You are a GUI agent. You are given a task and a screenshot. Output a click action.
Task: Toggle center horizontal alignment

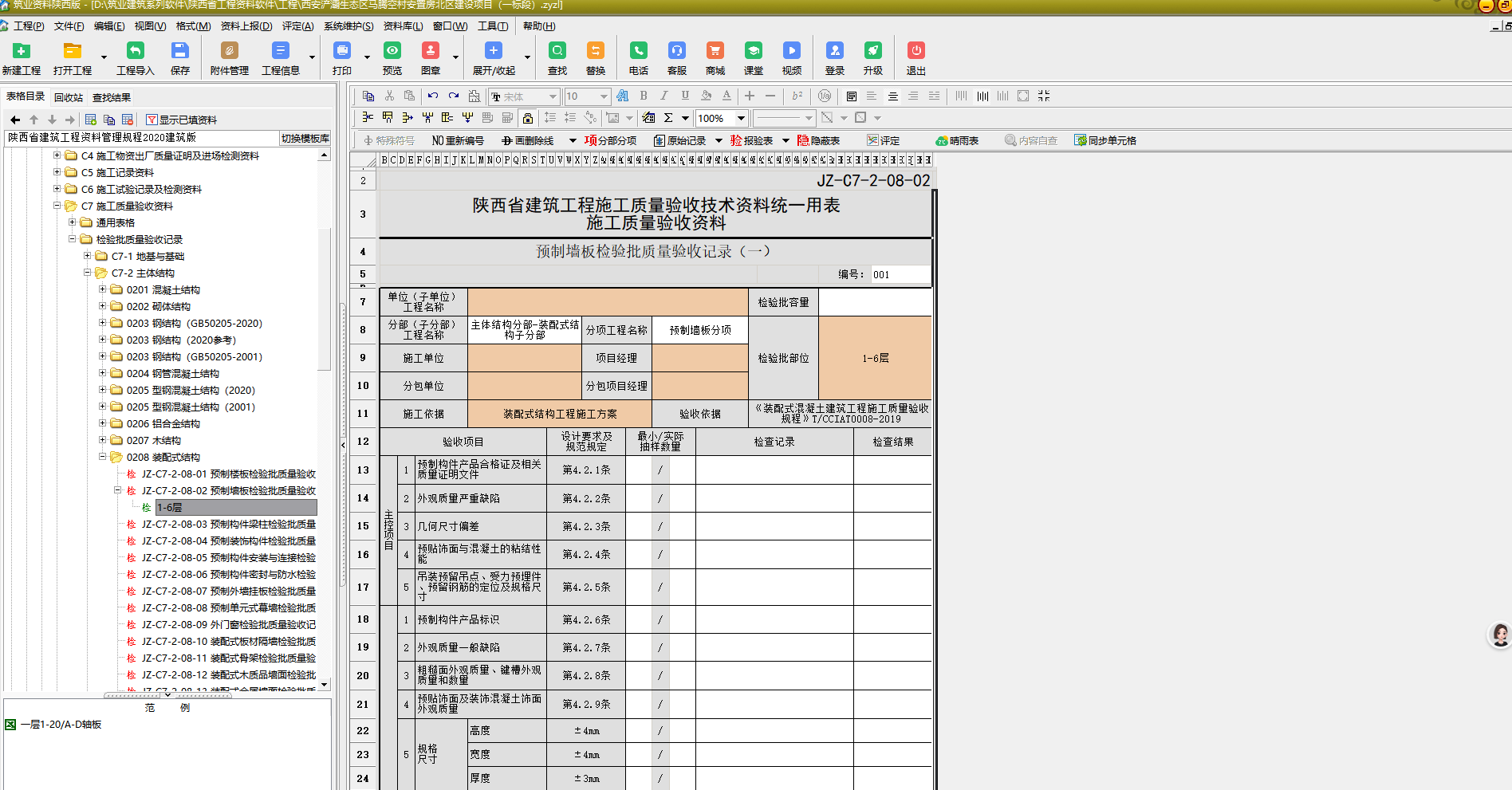click(x=892, y=96)
